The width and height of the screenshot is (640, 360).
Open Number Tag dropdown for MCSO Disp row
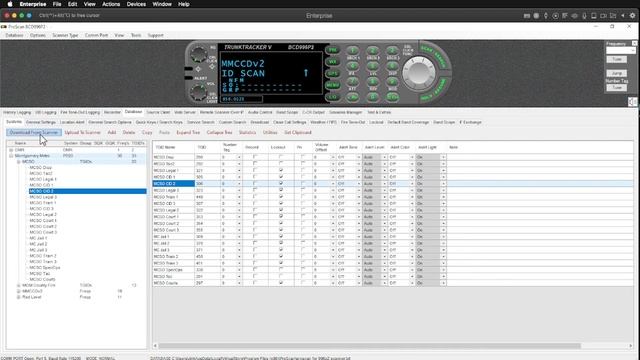click(239, 157)
